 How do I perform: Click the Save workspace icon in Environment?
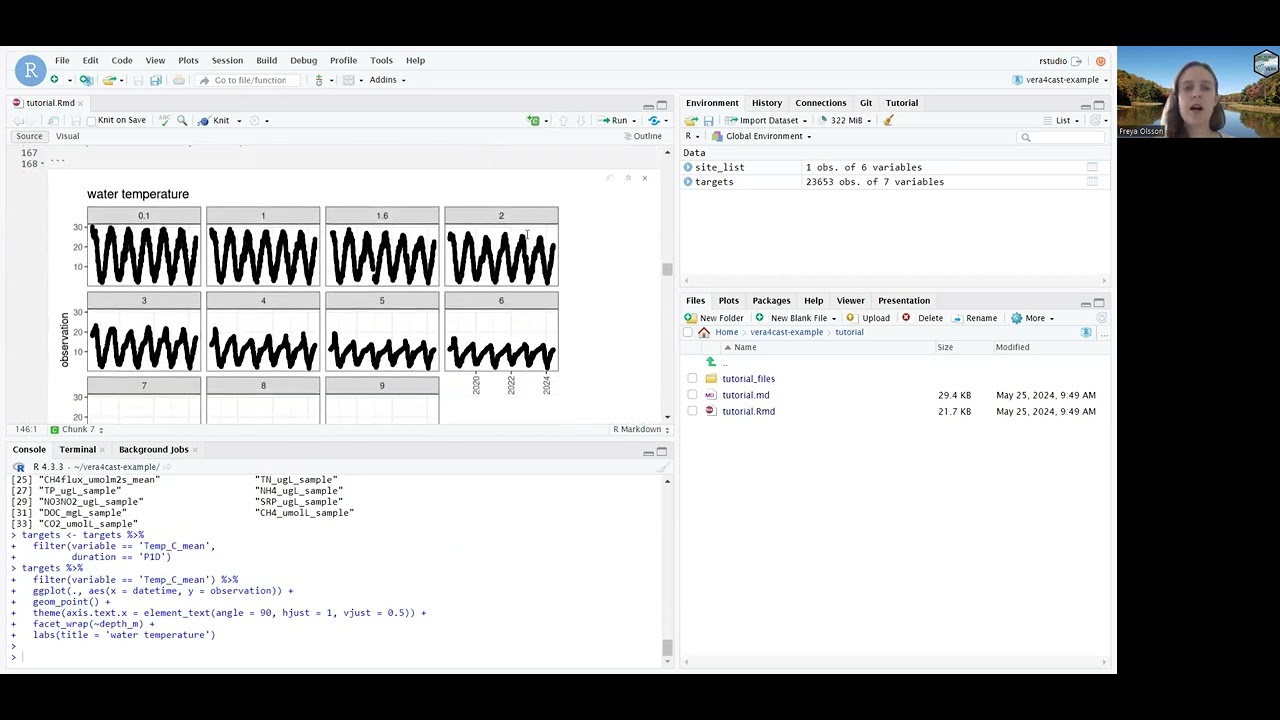point(708,120)
